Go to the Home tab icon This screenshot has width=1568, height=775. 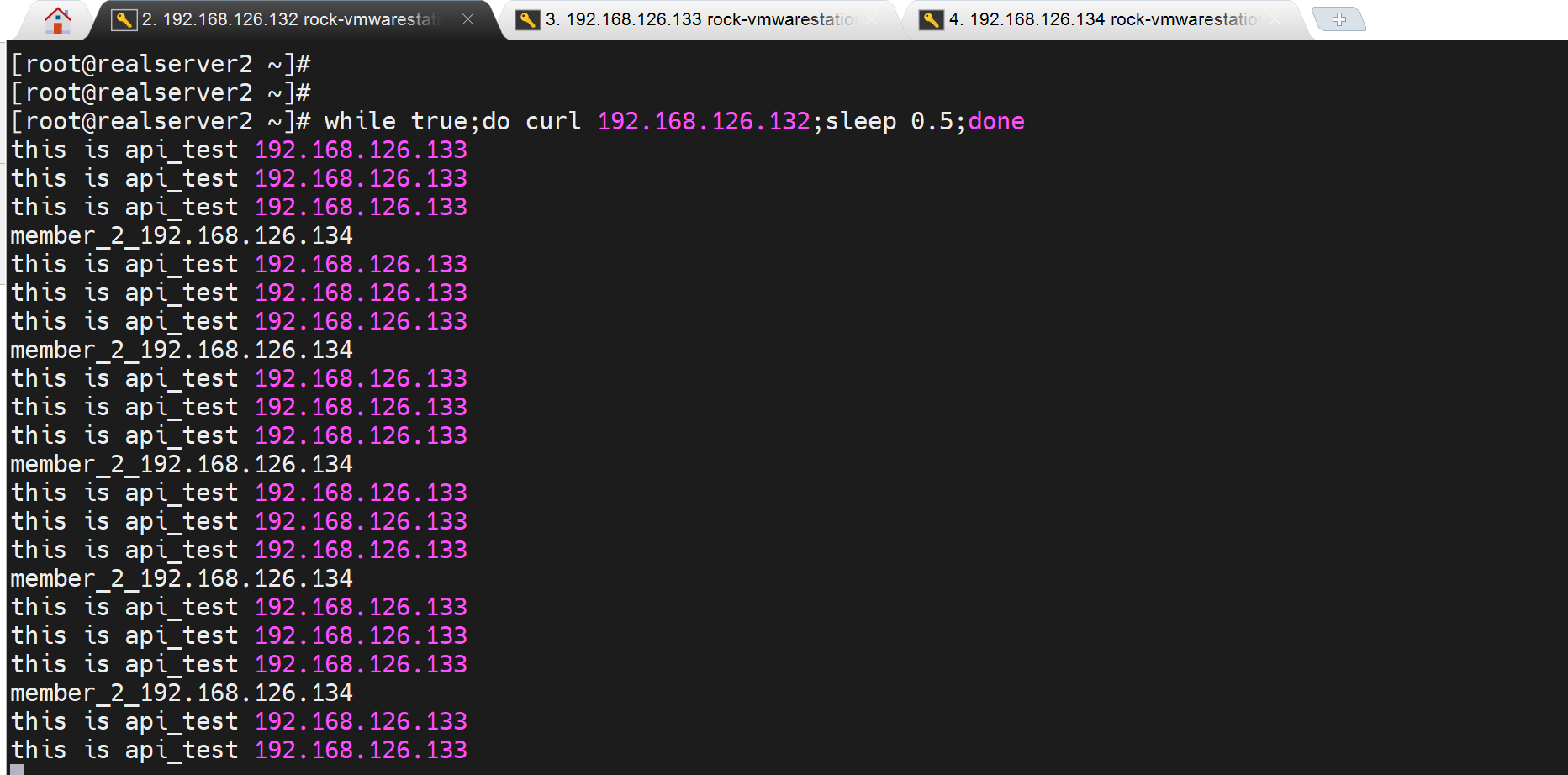tap(57, 19)
